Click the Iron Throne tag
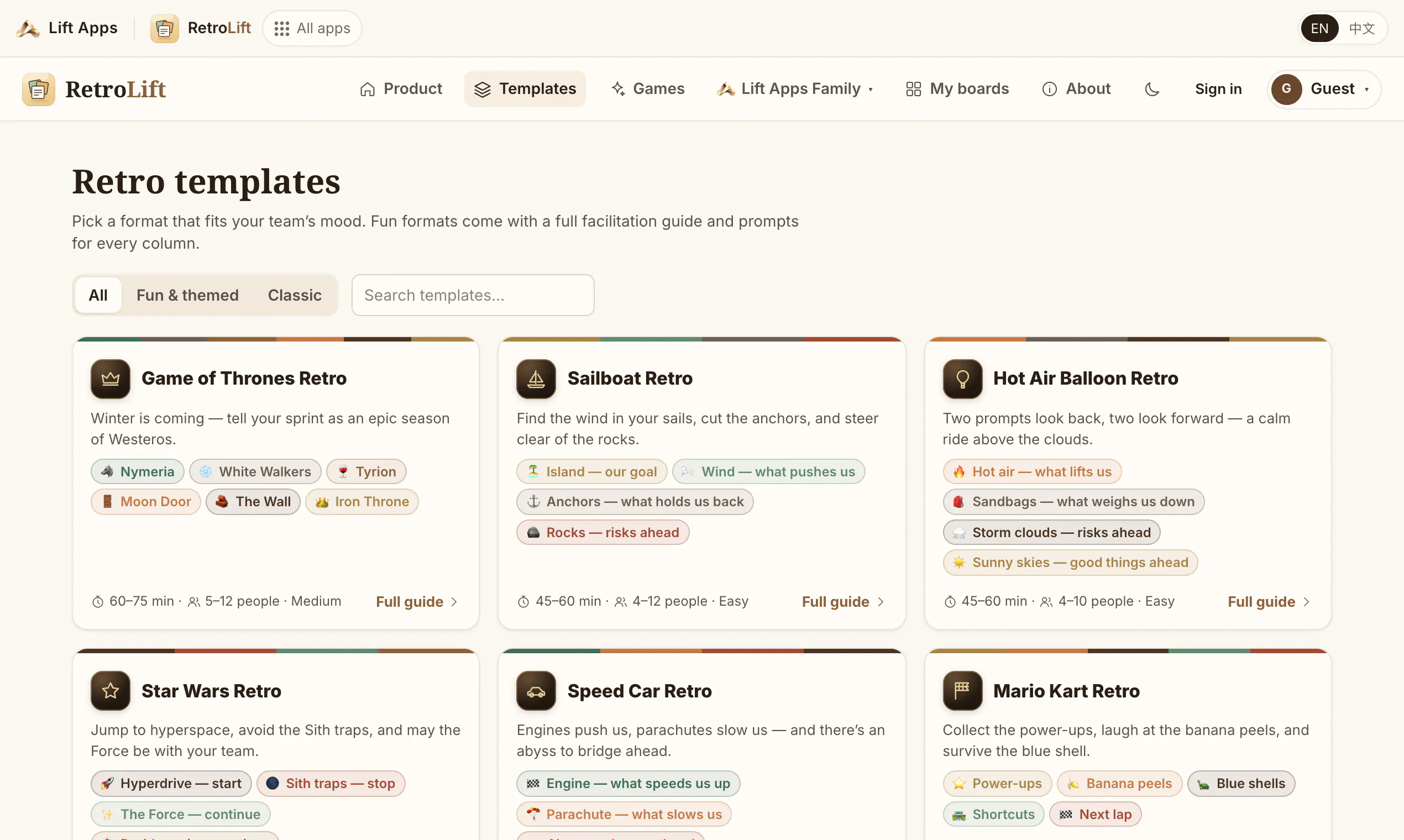This screenshot has height=840, width=1404. pos(362,501)
